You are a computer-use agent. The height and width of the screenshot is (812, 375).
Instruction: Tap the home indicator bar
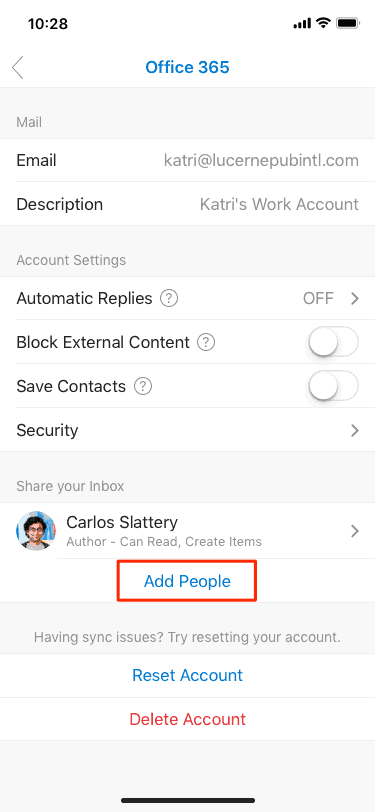188,800
